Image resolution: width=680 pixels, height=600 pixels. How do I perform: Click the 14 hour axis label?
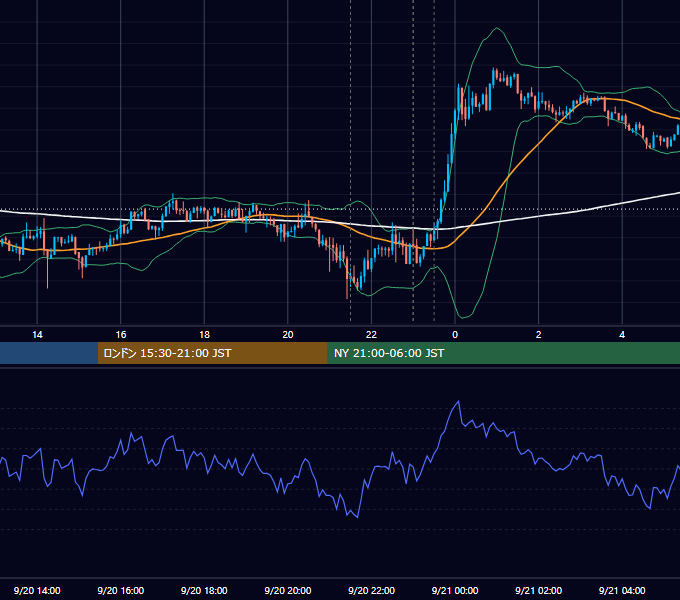[37, 335]
